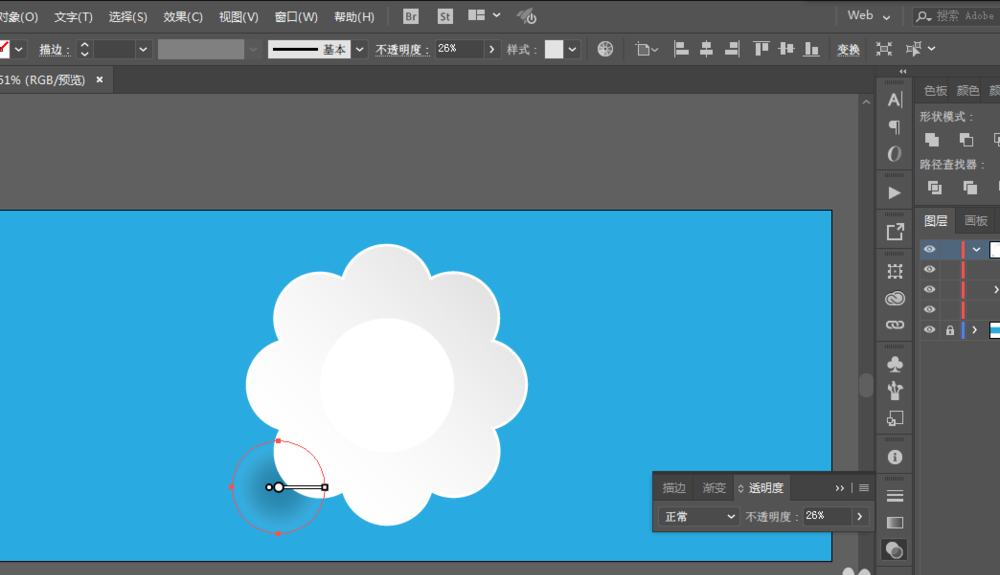This screenshot has width=1000, height=575.
Task: Hide the locked bottom layer
Action: pos(929,330)
